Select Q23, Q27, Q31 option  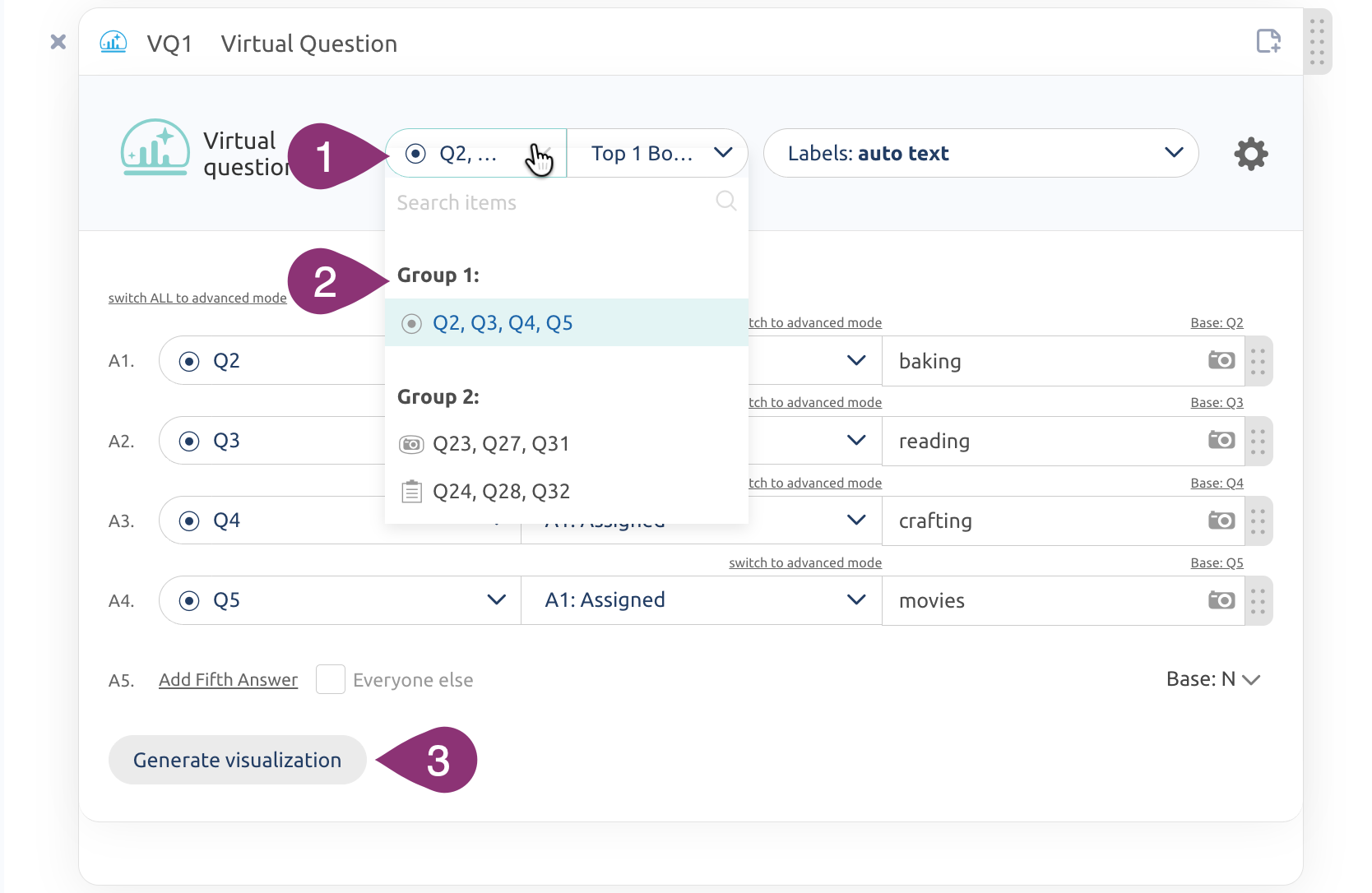[x=567, y=444]
